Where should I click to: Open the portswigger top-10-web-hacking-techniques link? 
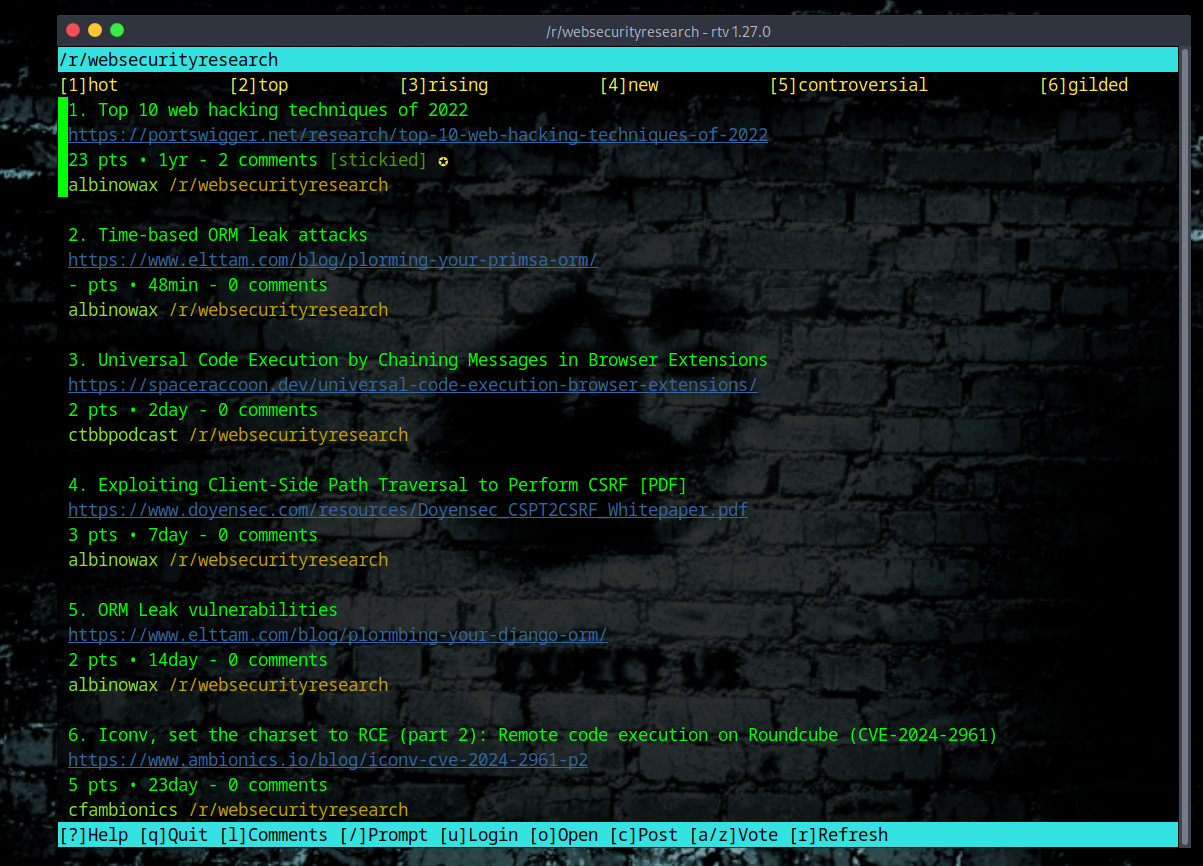pos(417,135)
